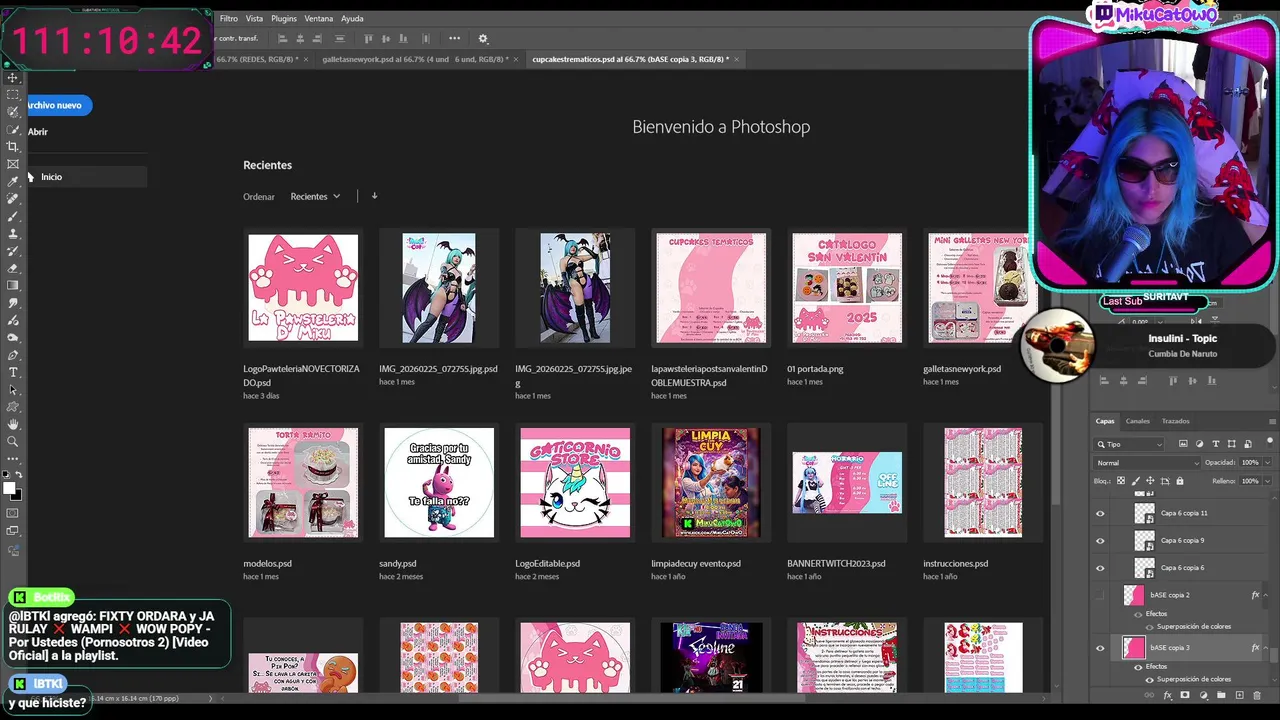Hide layer Capa 6 copia 9
Image resolution: width=1280 pixels, height=720 pixels.
pyautogui.click(x=1100, y=541)
